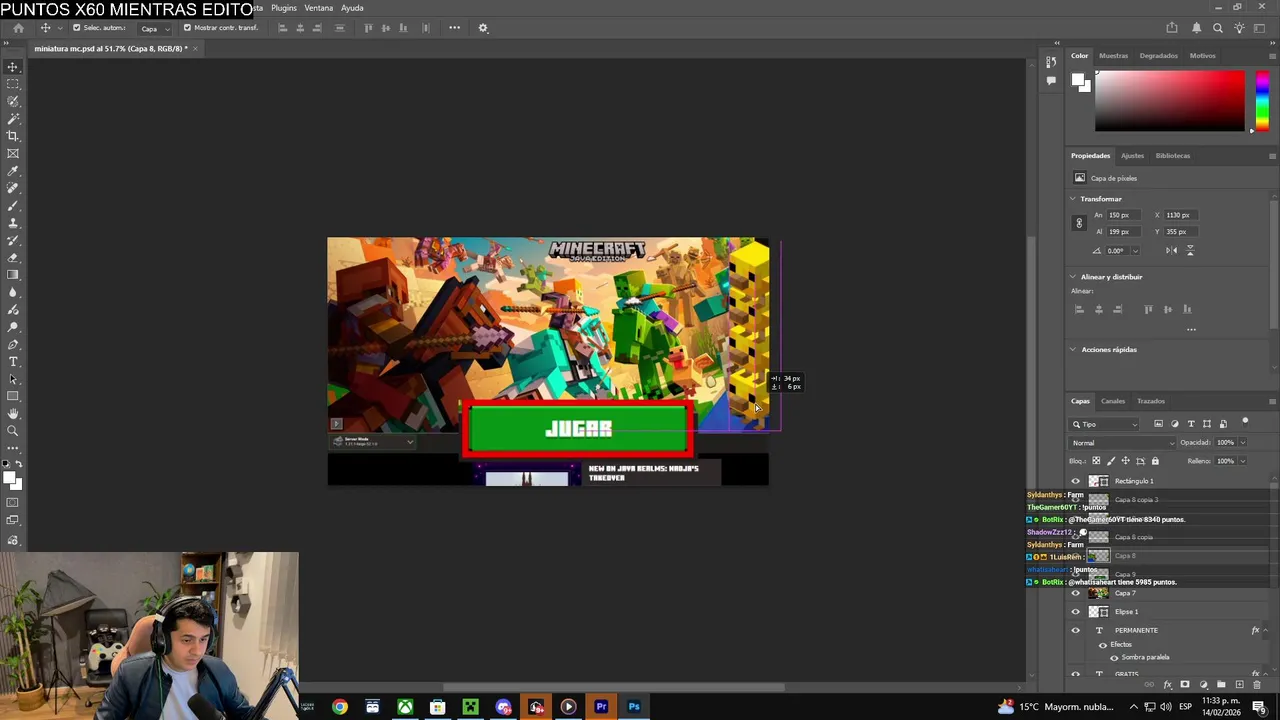Click the Home icon in options bar
The image size is (1280, 720).
point(18,28)
